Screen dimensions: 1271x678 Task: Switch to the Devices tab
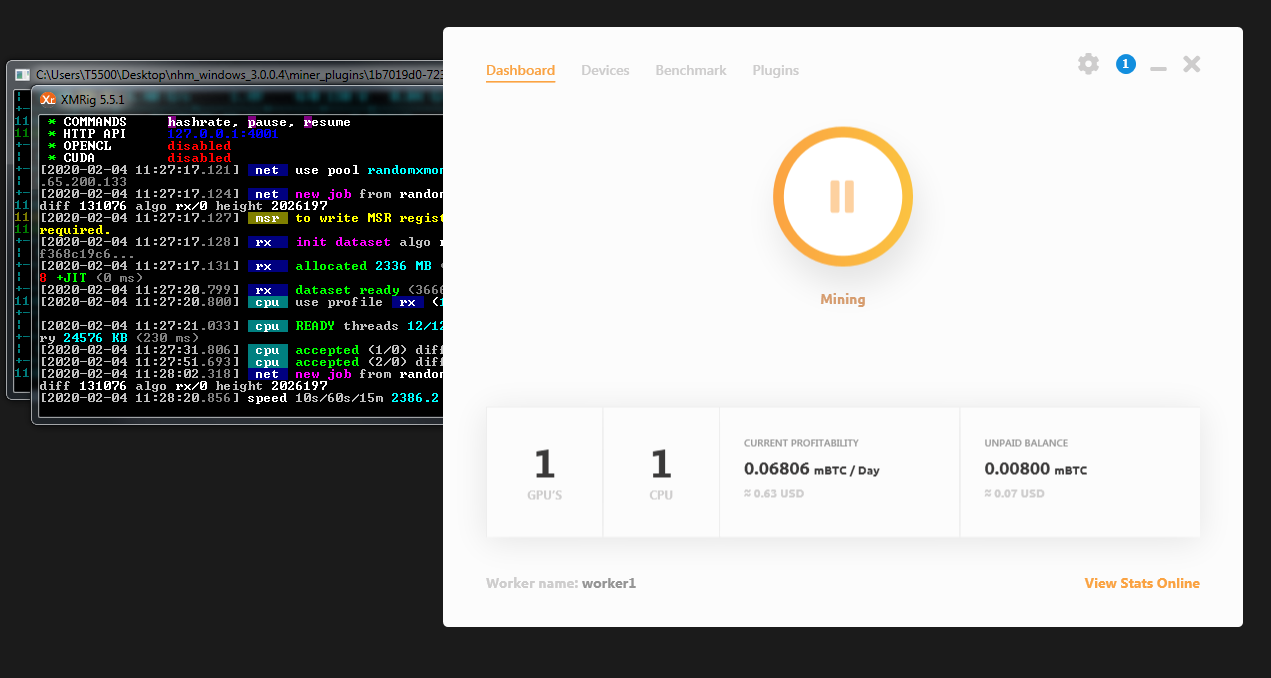(x=605, y=70)
